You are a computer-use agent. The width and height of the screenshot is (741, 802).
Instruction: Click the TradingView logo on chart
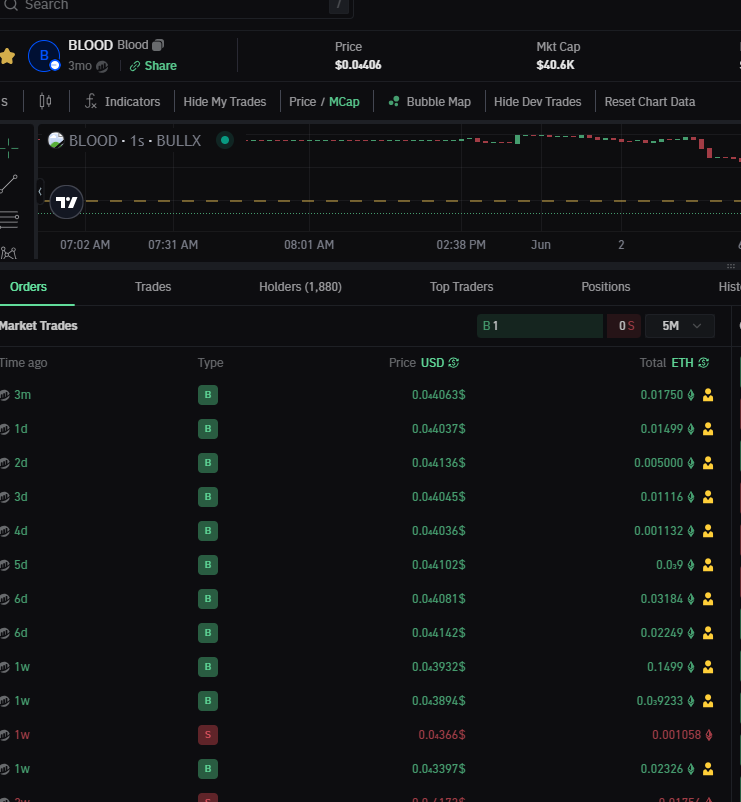pyautogui.click(x=66, y=203)
